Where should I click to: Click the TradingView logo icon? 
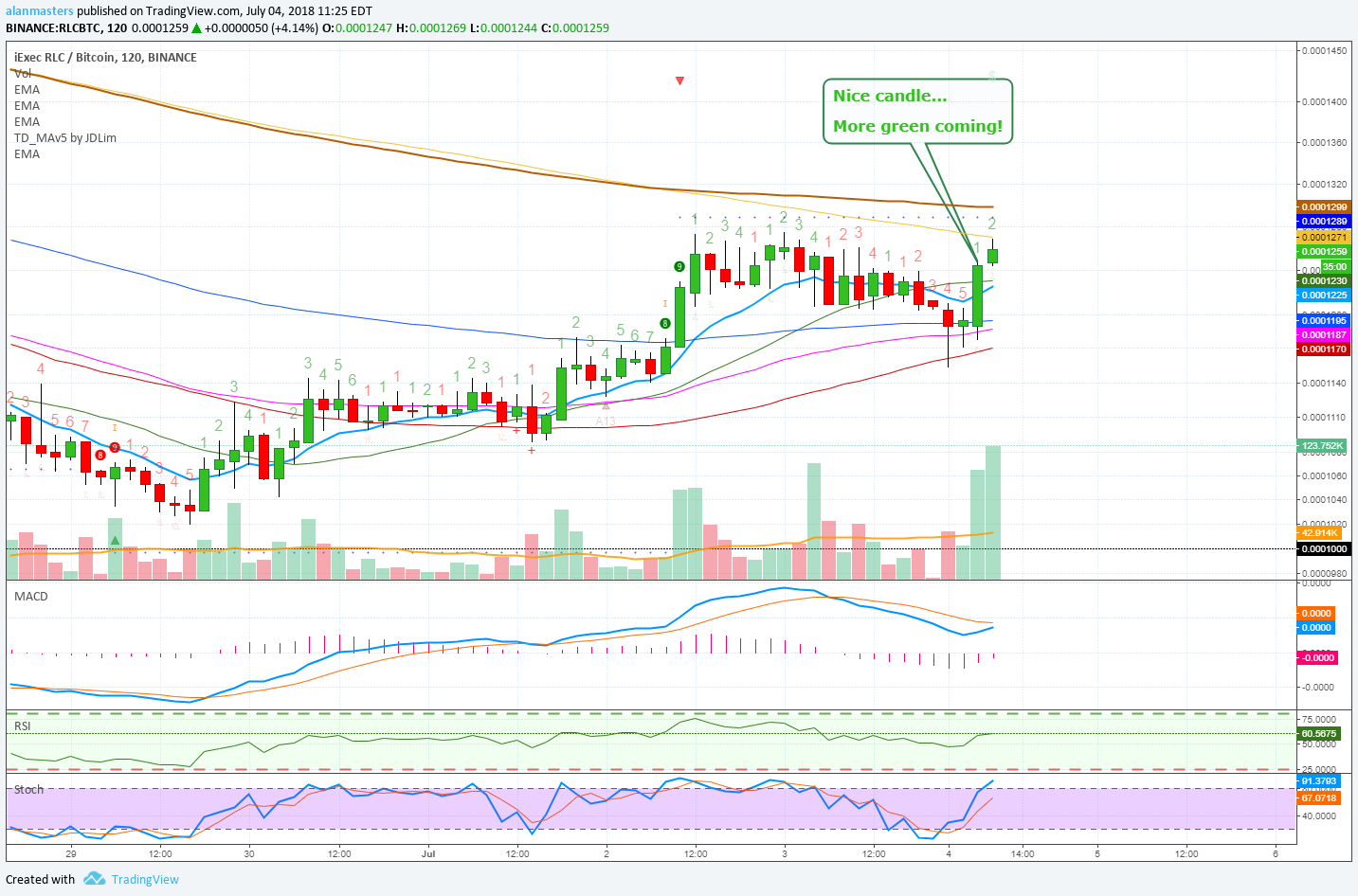click(x=94, y=879)
